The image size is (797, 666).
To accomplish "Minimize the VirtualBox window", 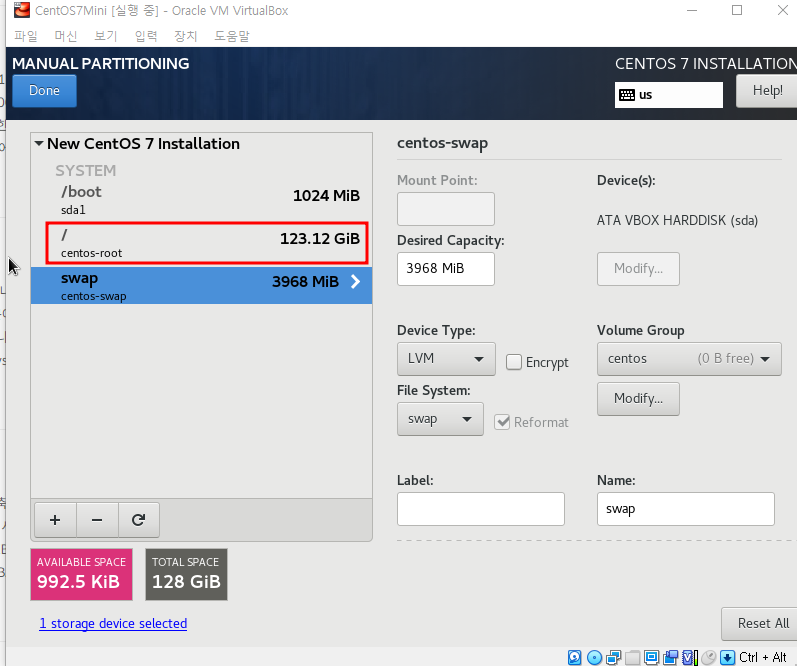I will pos(692,10).
